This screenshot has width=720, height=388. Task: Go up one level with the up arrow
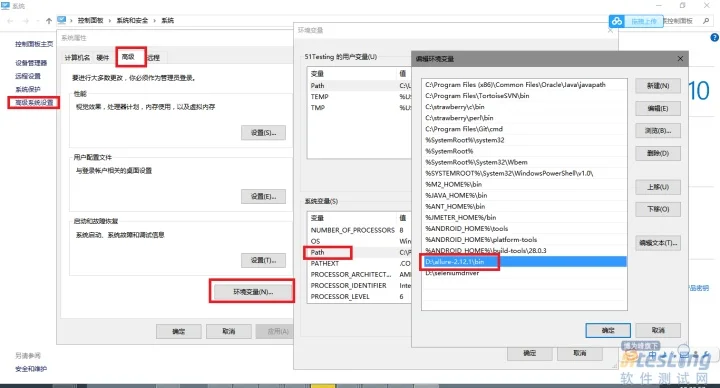coord(49,21)
